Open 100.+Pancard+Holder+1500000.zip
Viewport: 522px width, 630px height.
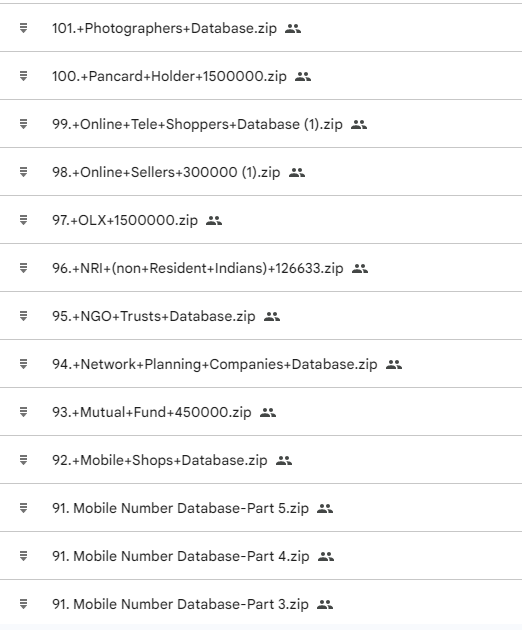pyautogui.click(x=169, y=76)
